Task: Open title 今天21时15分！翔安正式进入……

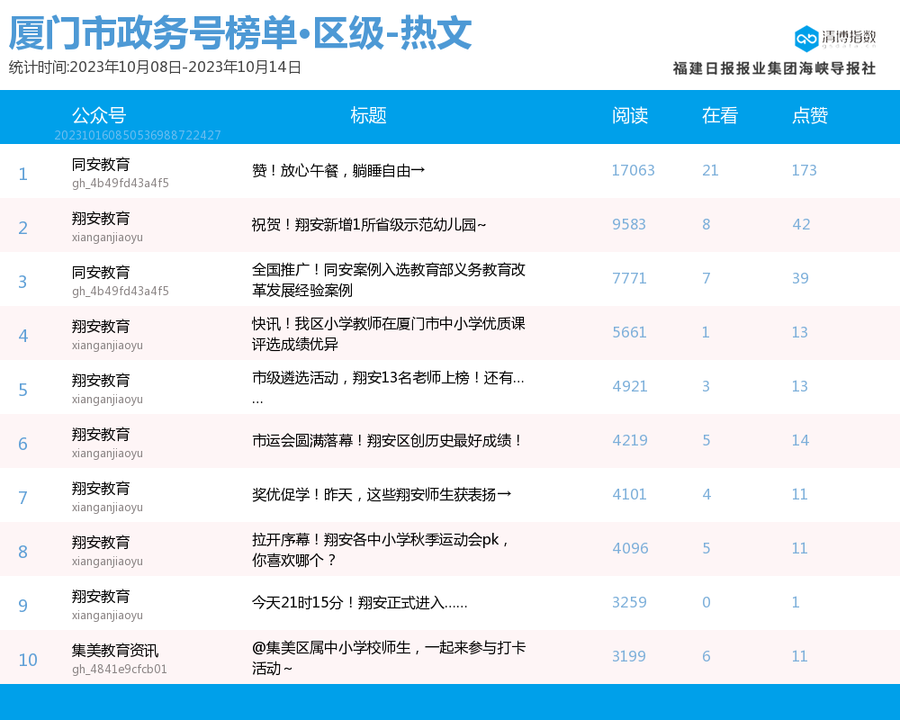Action: tap(360, 602)
